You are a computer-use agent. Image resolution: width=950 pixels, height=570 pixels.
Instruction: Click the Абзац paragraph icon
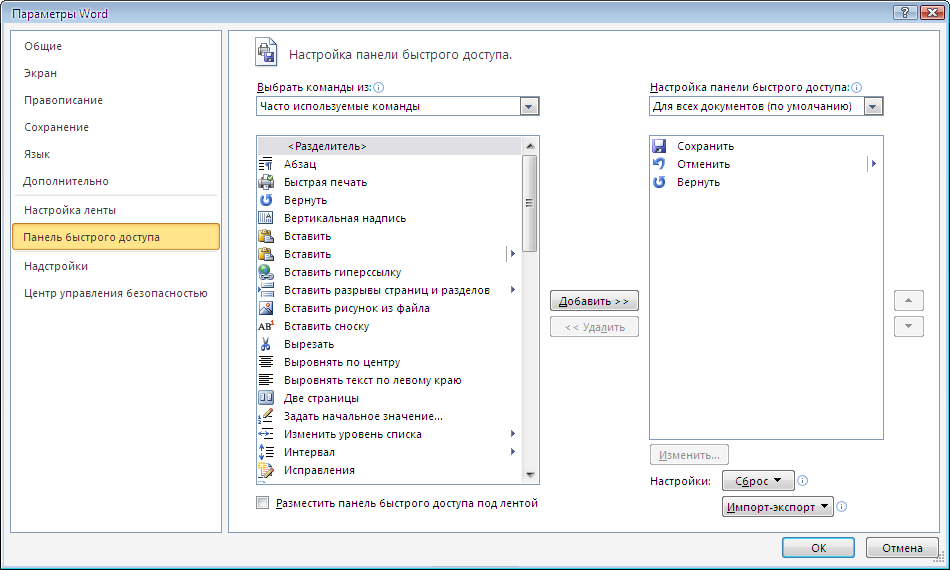(265, 164)
